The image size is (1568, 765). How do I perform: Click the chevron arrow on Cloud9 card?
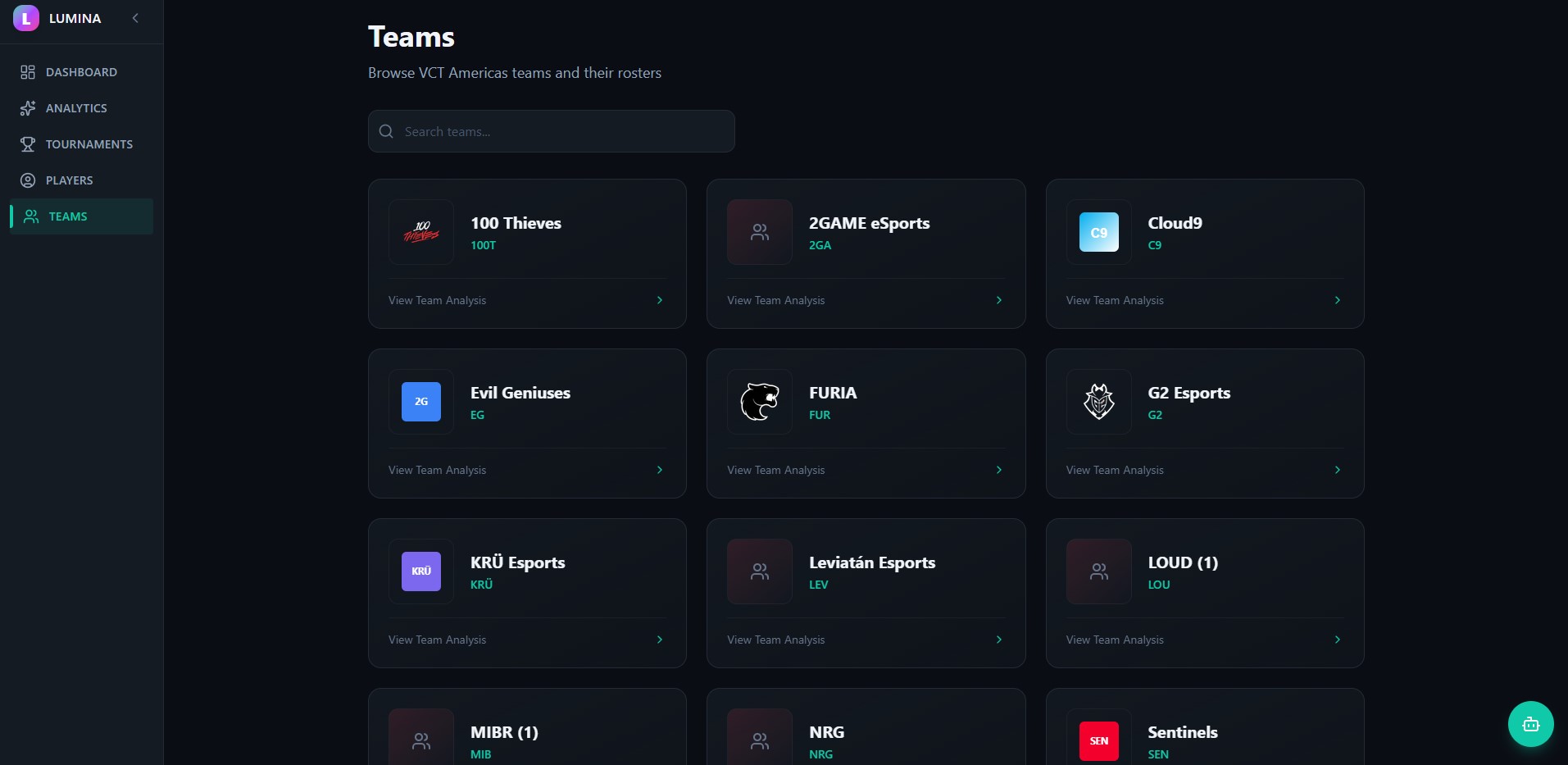pos(1338,300)
